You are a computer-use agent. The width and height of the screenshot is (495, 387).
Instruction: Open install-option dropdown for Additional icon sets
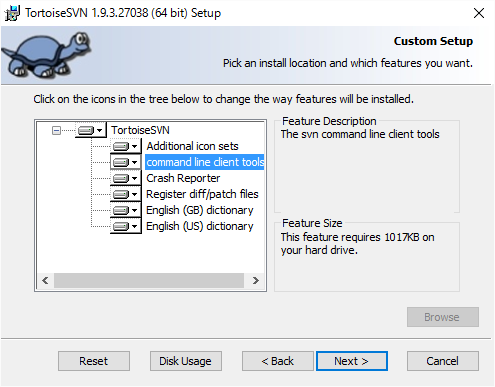click(x=126, y=146)
